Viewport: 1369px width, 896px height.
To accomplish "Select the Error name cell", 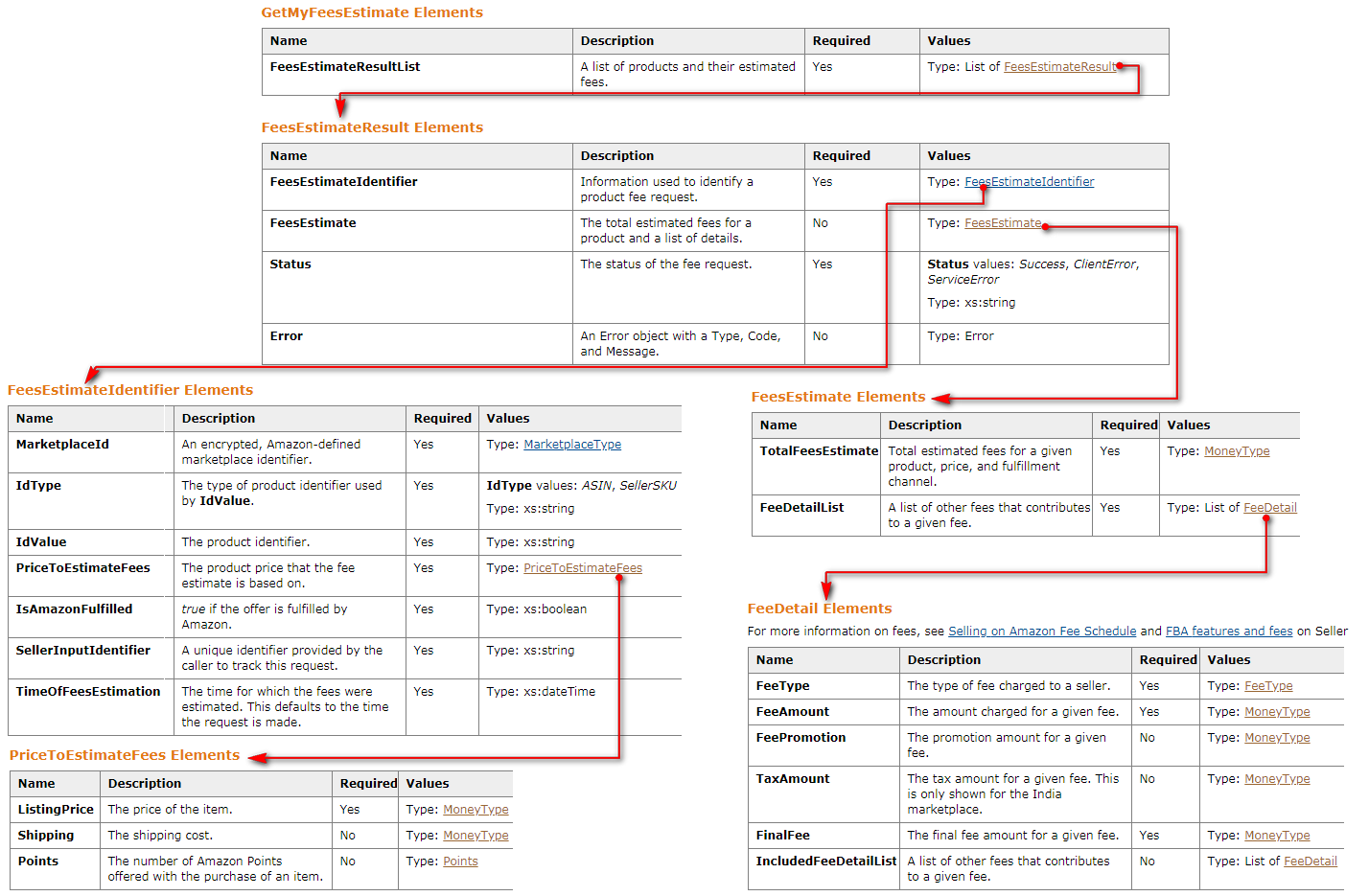I will pyautogui.click(x=417, y=344).
